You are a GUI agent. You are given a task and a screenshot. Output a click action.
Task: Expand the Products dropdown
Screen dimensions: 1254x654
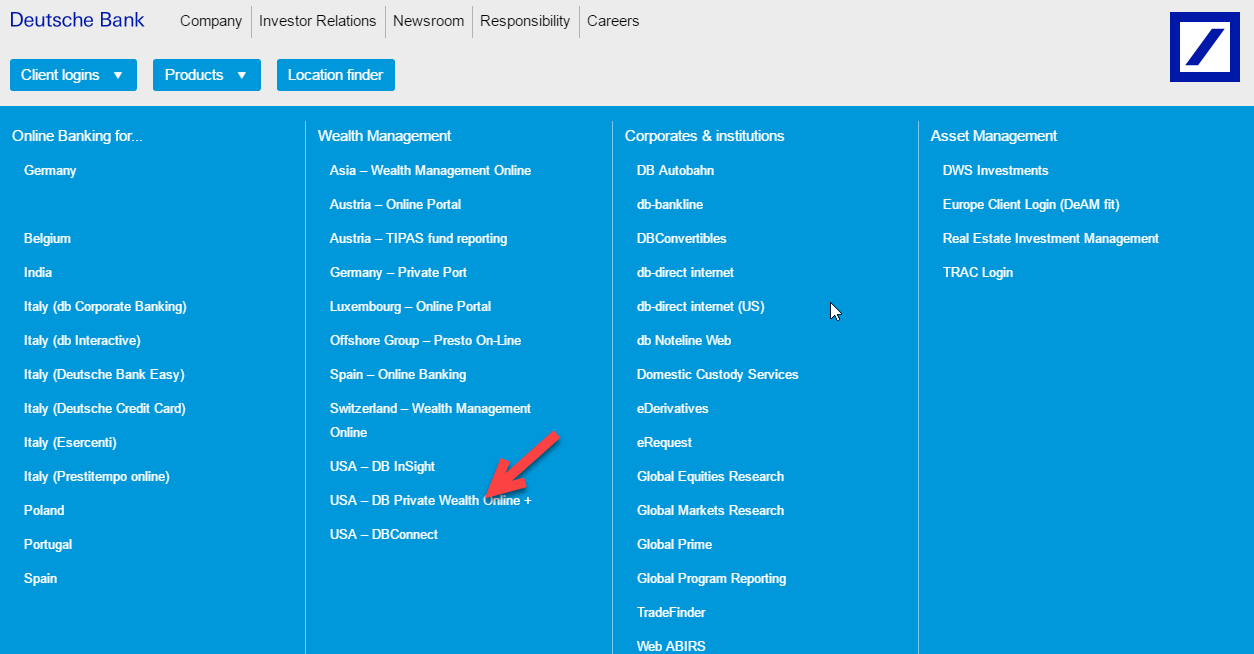pos(207,75)
